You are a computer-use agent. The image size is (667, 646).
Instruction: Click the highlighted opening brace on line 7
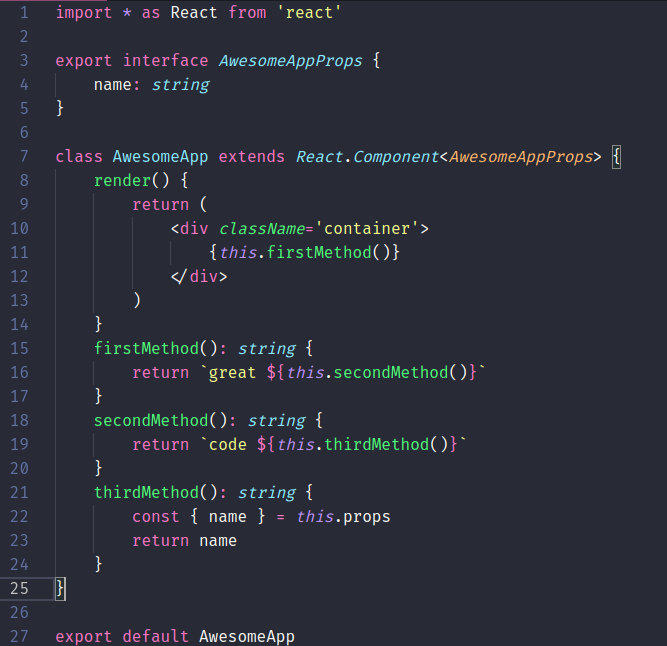pos(616,157)
